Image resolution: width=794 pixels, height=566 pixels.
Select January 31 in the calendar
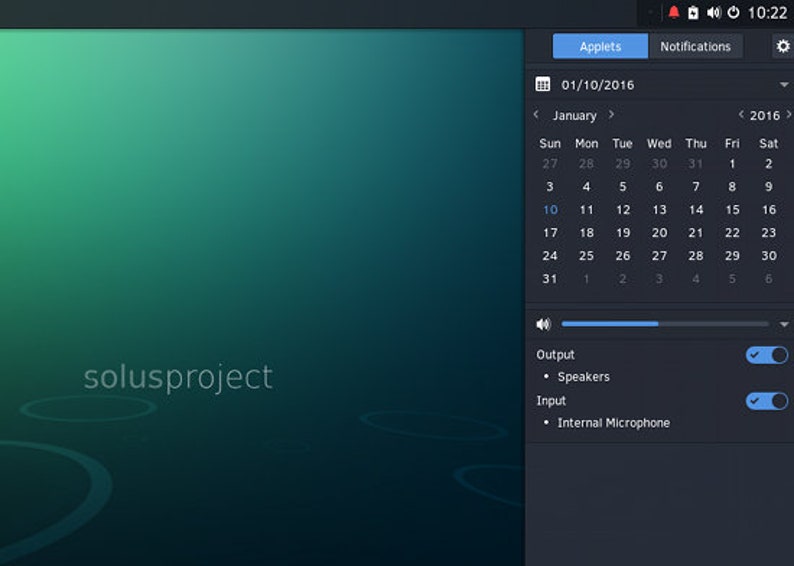[x=550, y=279]
